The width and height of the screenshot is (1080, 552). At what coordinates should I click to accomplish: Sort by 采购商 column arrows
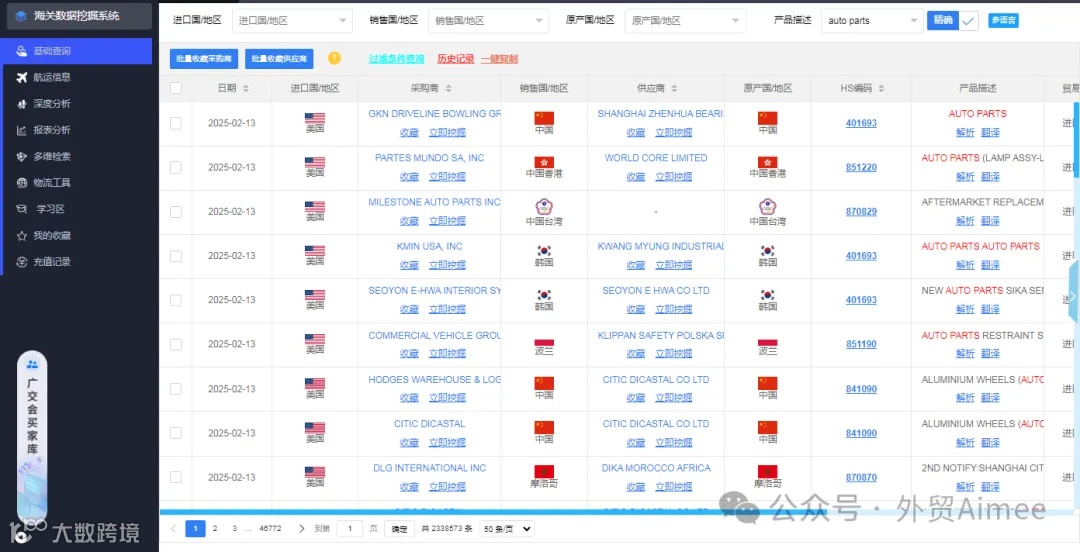click(x=448, y=88)
